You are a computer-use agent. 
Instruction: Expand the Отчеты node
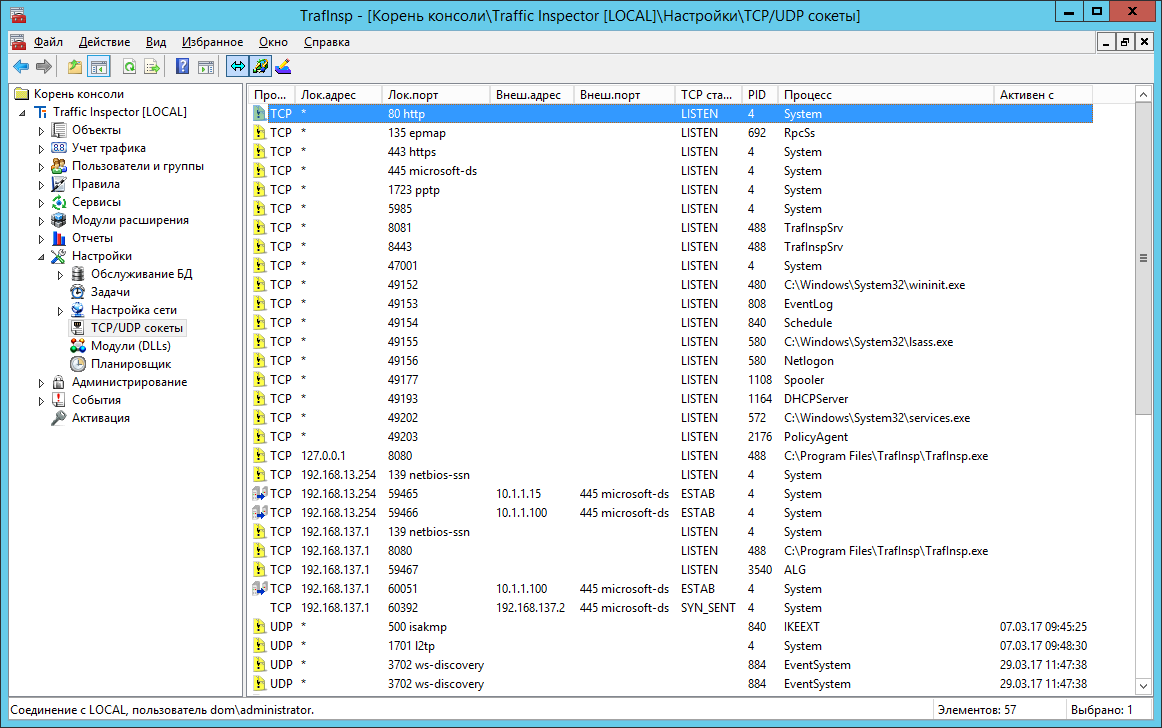click(x=42, y=239)
